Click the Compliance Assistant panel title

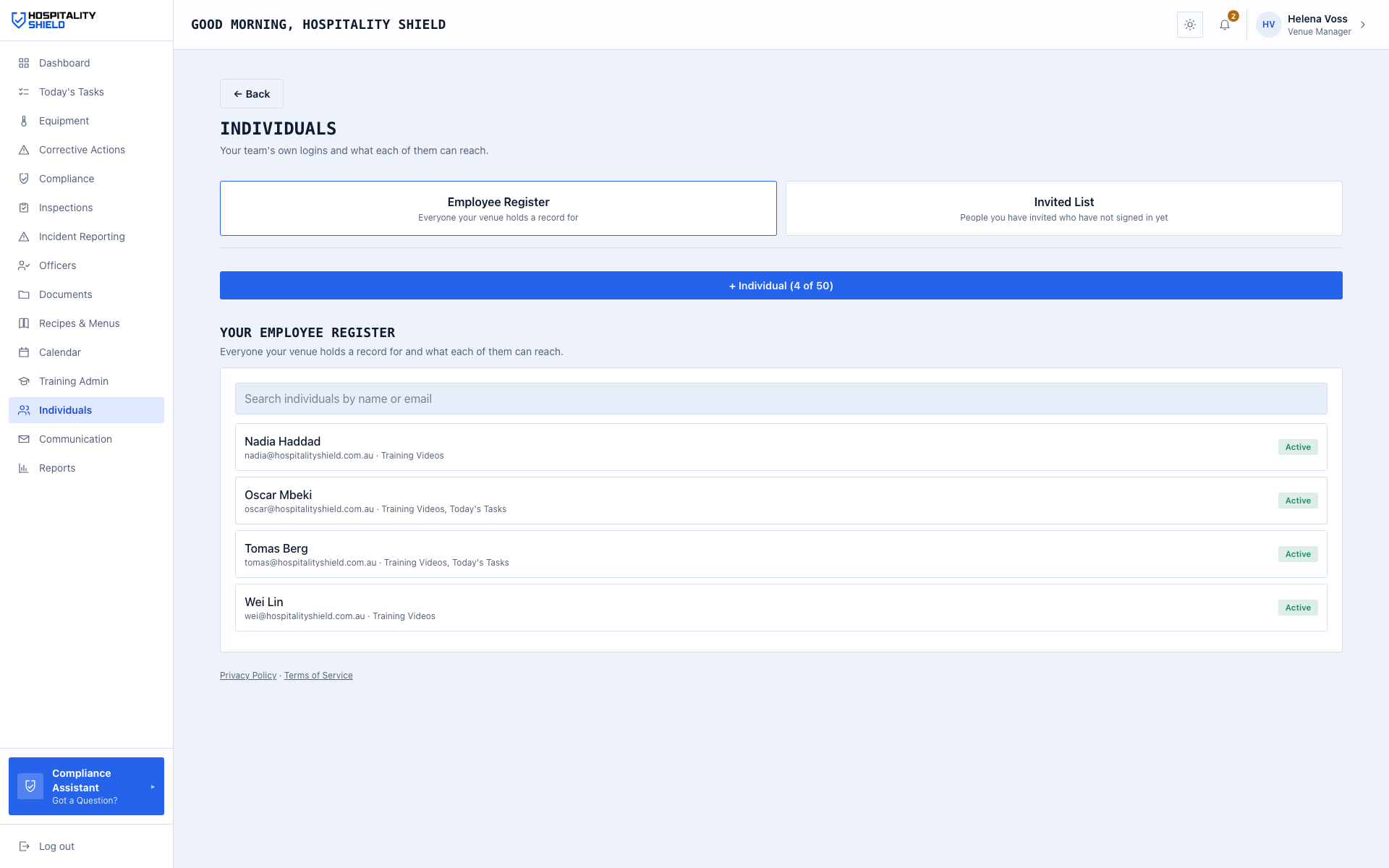(x=82, y=780)
